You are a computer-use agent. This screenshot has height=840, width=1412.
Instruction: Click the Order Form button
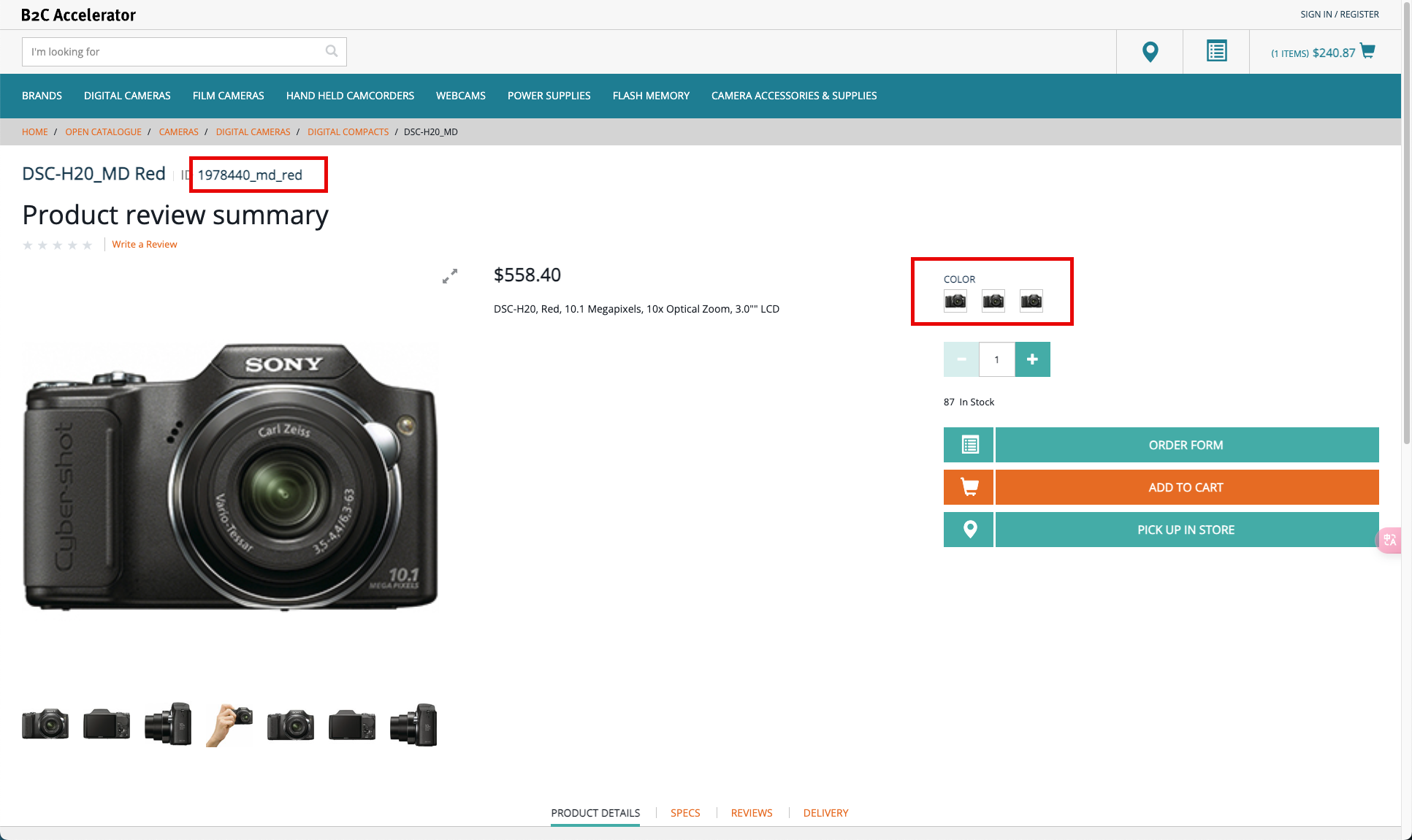pos(1187,445)
